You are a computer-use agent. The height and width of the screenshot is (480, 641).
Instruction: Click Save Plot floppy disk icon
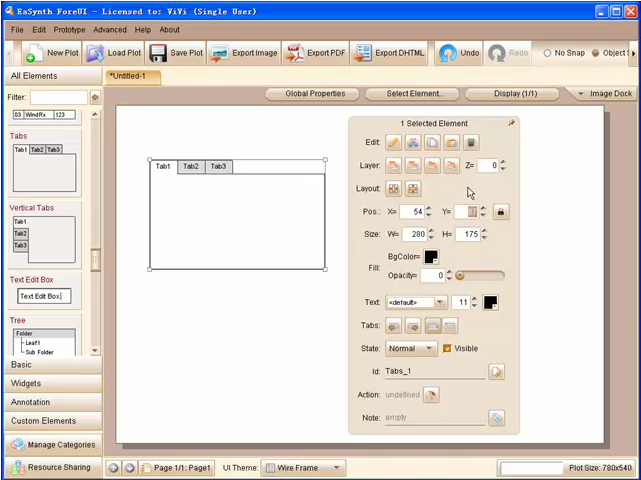pos(158,53)
